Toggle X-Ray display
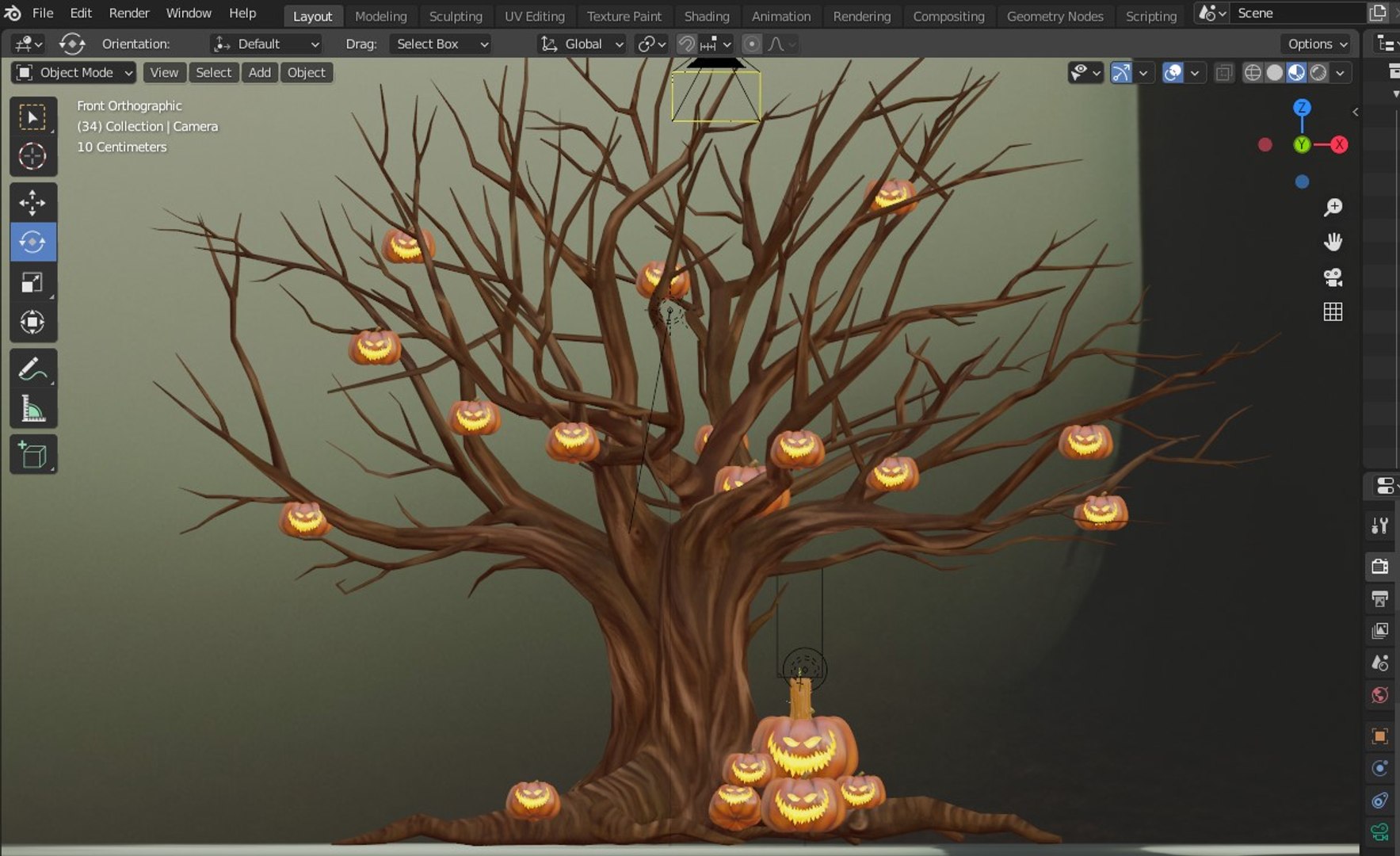This screenshot has height=856, width=1400. point(1224,73)
